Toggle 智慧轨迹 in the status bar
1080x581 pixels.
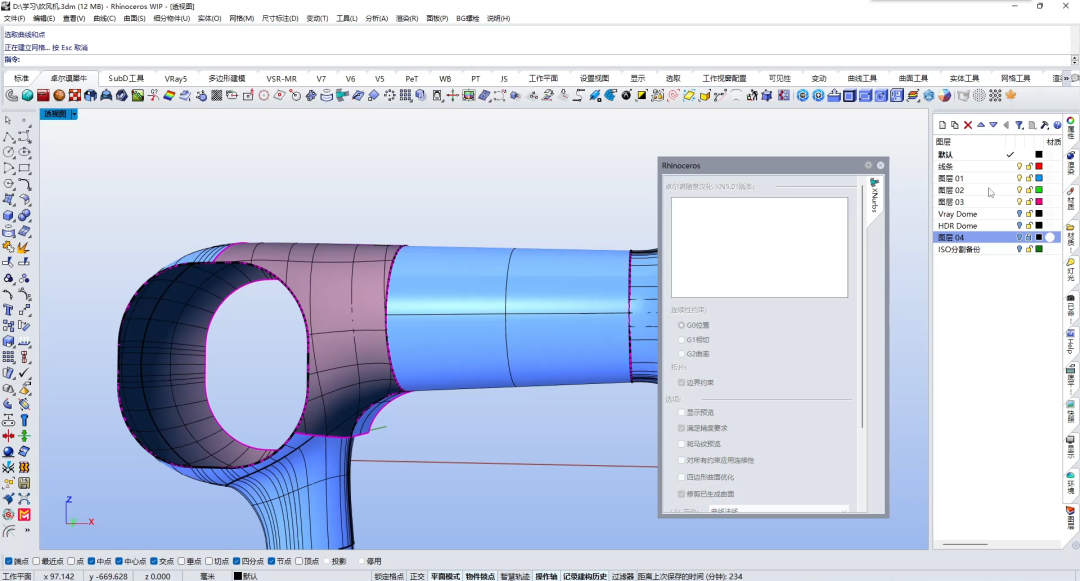click(x=515, y=576)
